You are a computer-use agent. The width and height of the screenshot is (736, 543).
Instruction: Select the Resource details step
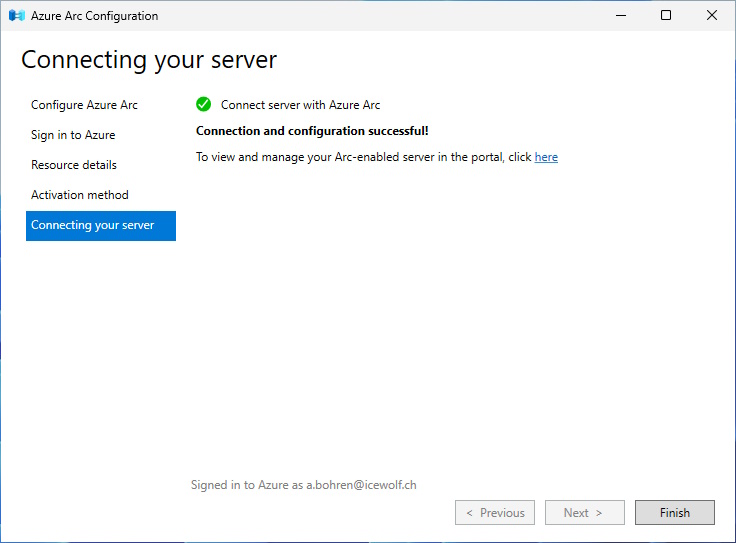point(74,165)
